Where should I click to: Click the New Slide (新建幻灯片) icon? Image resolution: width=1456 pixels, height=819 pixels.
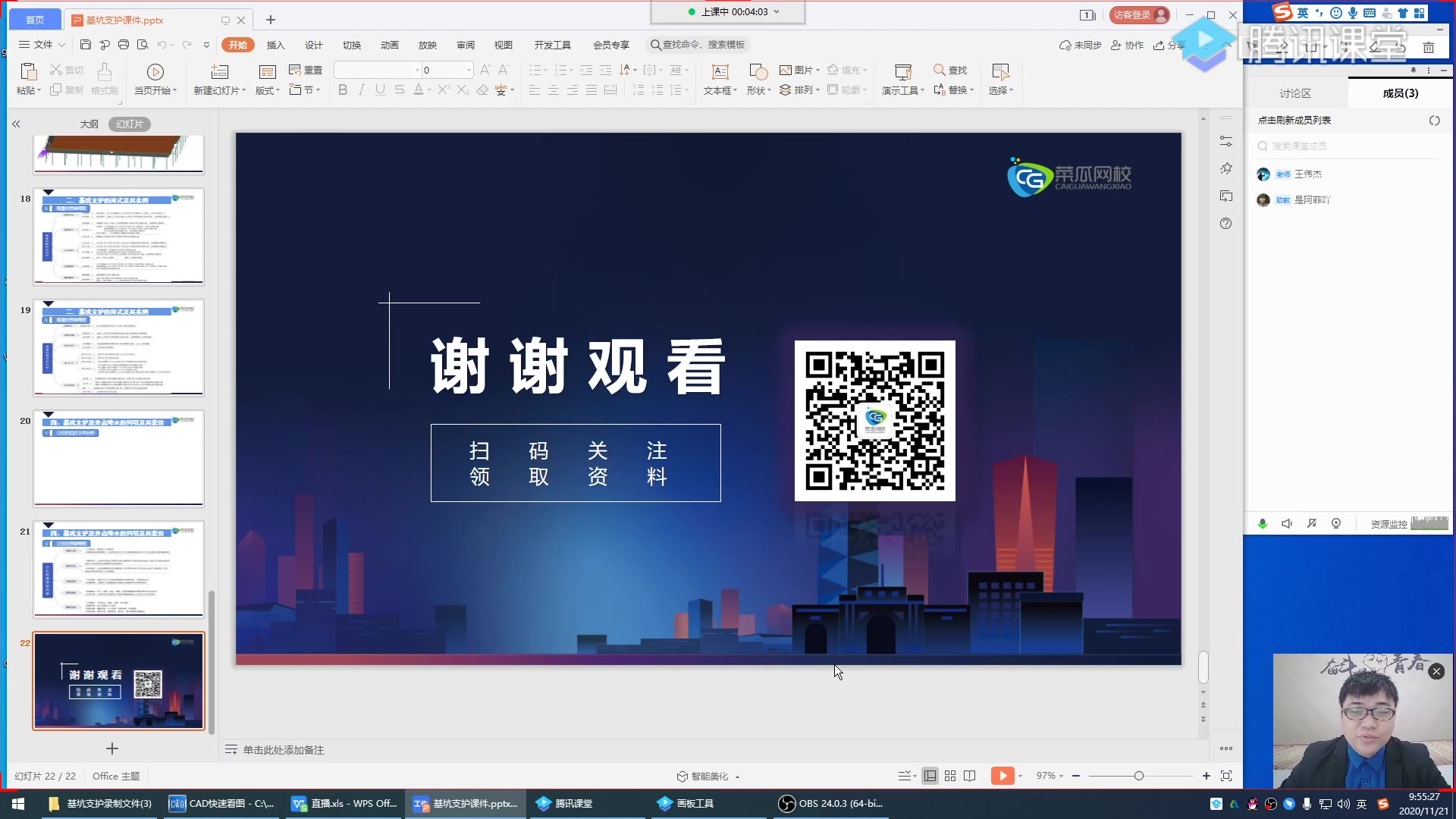pyautogui.click(x=220, y=71)
